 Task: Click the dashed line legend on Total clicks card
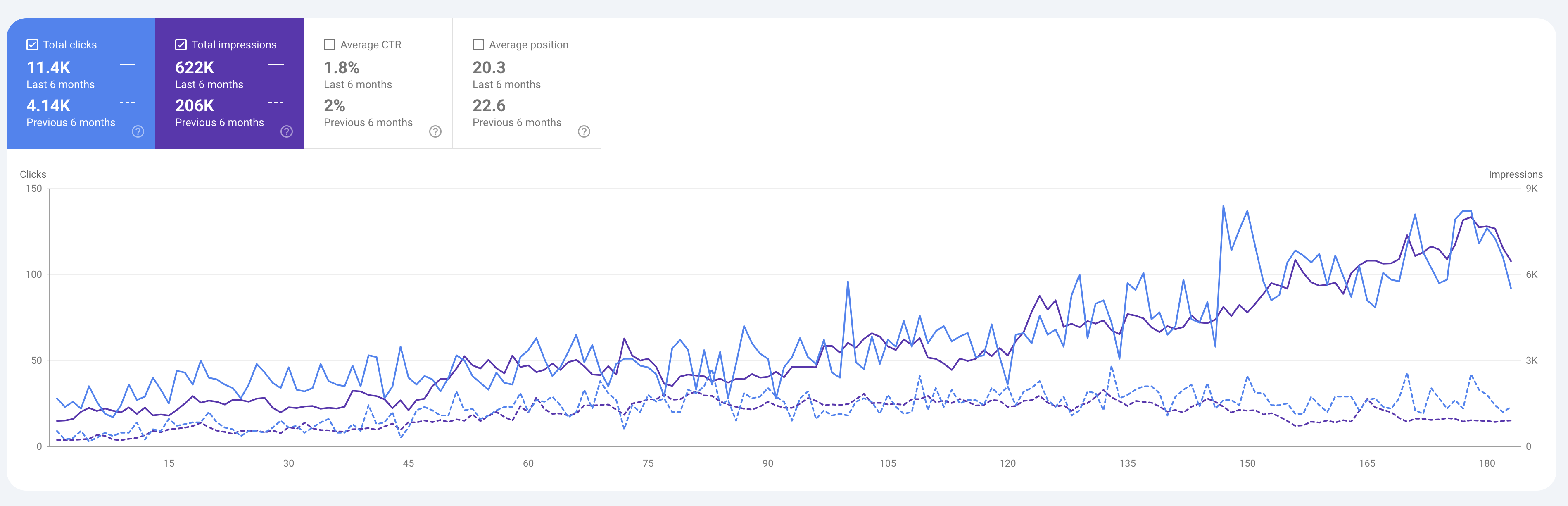click(x=127, y=102)
